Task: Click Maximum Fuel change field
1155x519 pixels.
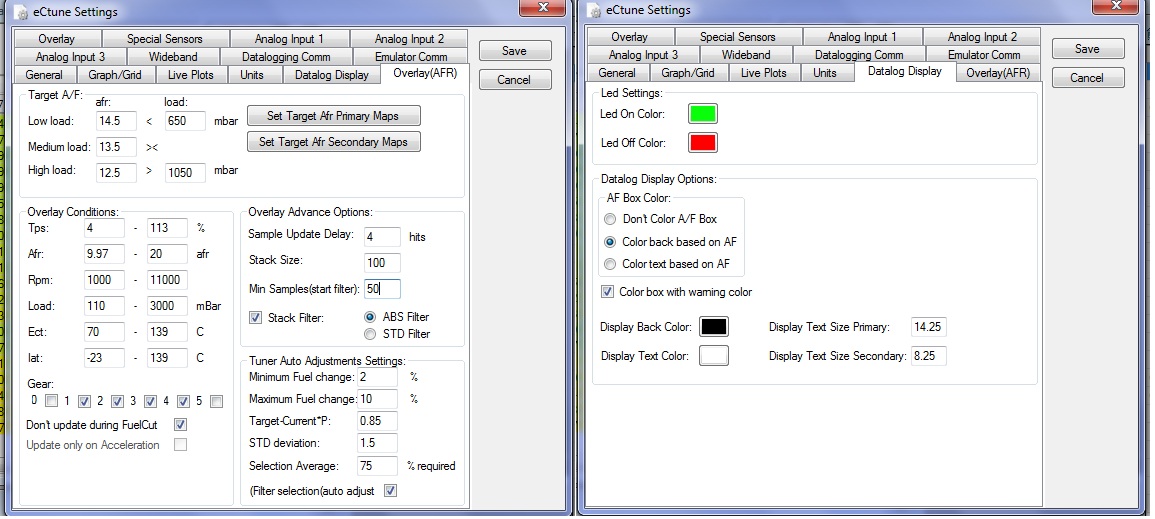Action: click(x=377, y=399)
